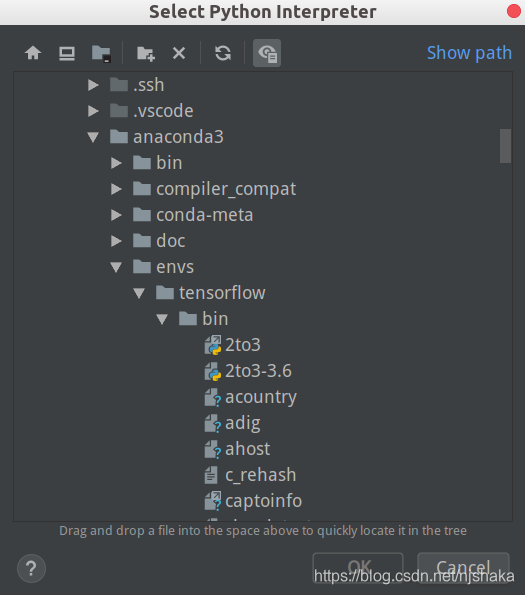Close the Select Python Interpreter dialog
Image resolution: width=525 pixels, height=595 pixels.
[x=514, y=11]
